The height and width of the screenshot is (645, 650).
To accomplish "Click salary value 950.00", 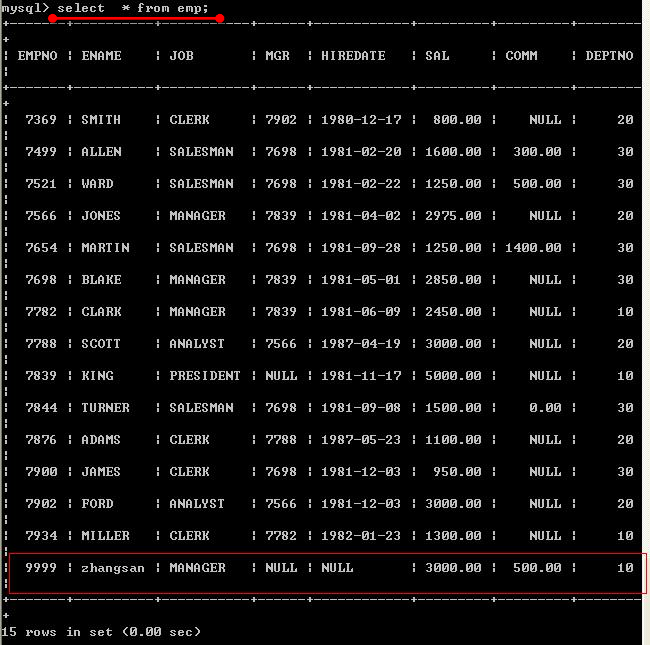I will pos(457,472).
